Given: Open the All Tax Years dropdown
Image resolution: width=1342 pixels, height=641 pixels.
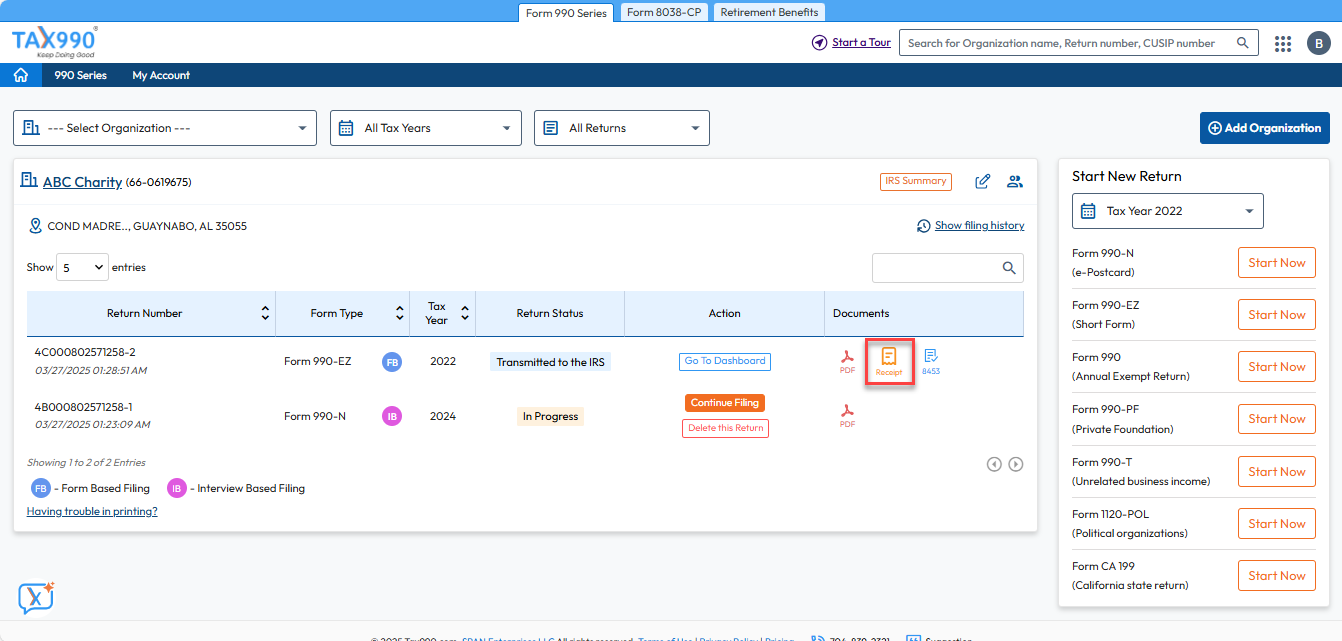Looking at the screenshot, I should (x=426, y=128).
